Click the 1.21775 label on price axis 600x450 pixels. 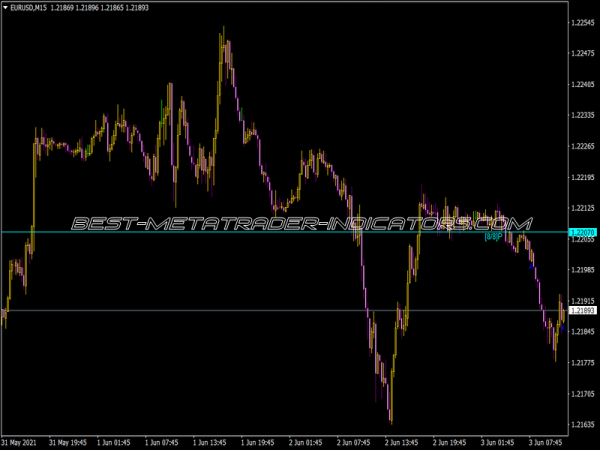click(582, 363)
